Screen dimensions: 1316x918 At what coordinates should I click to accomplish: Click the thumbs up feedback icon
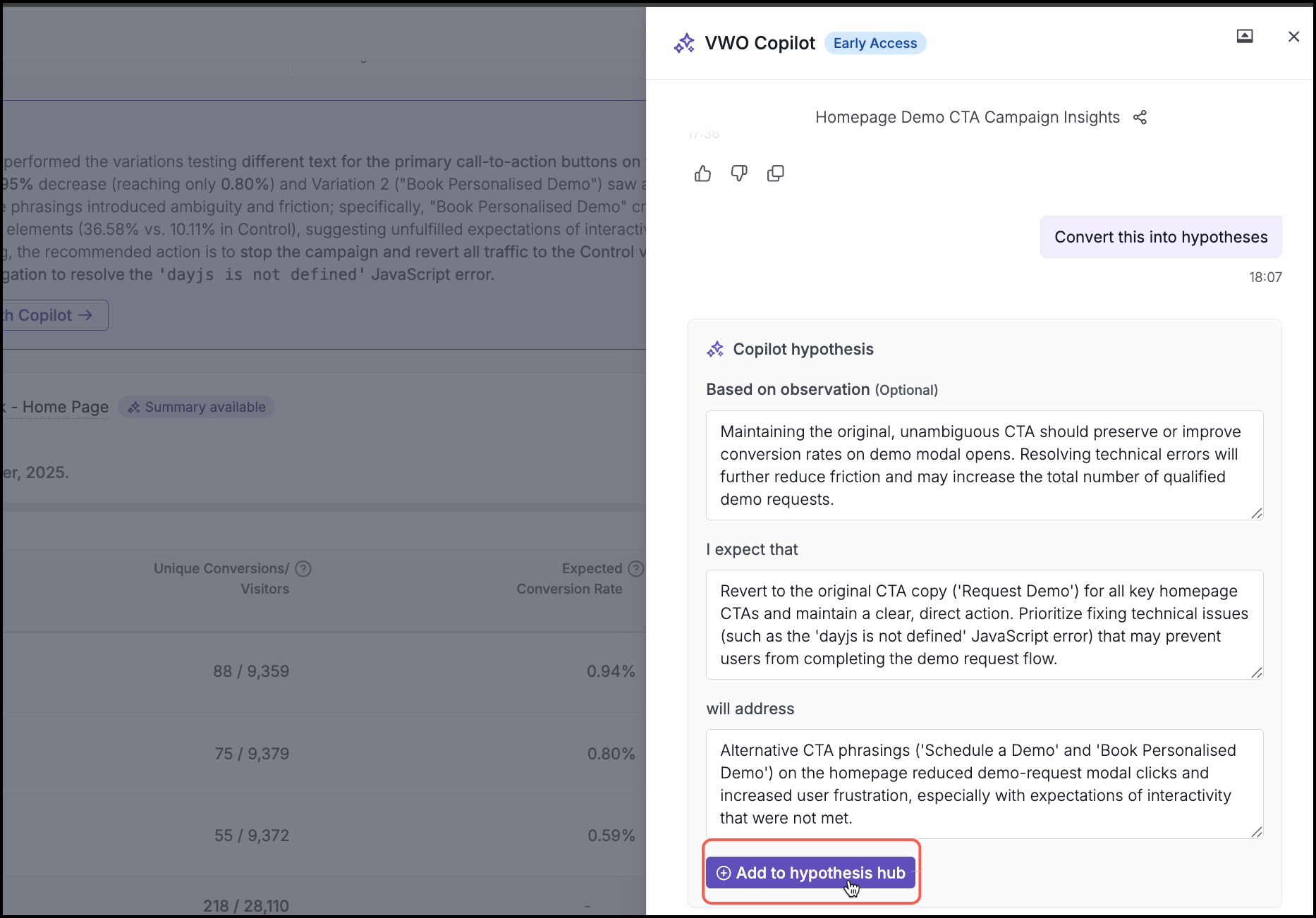[x=702, y=173]
